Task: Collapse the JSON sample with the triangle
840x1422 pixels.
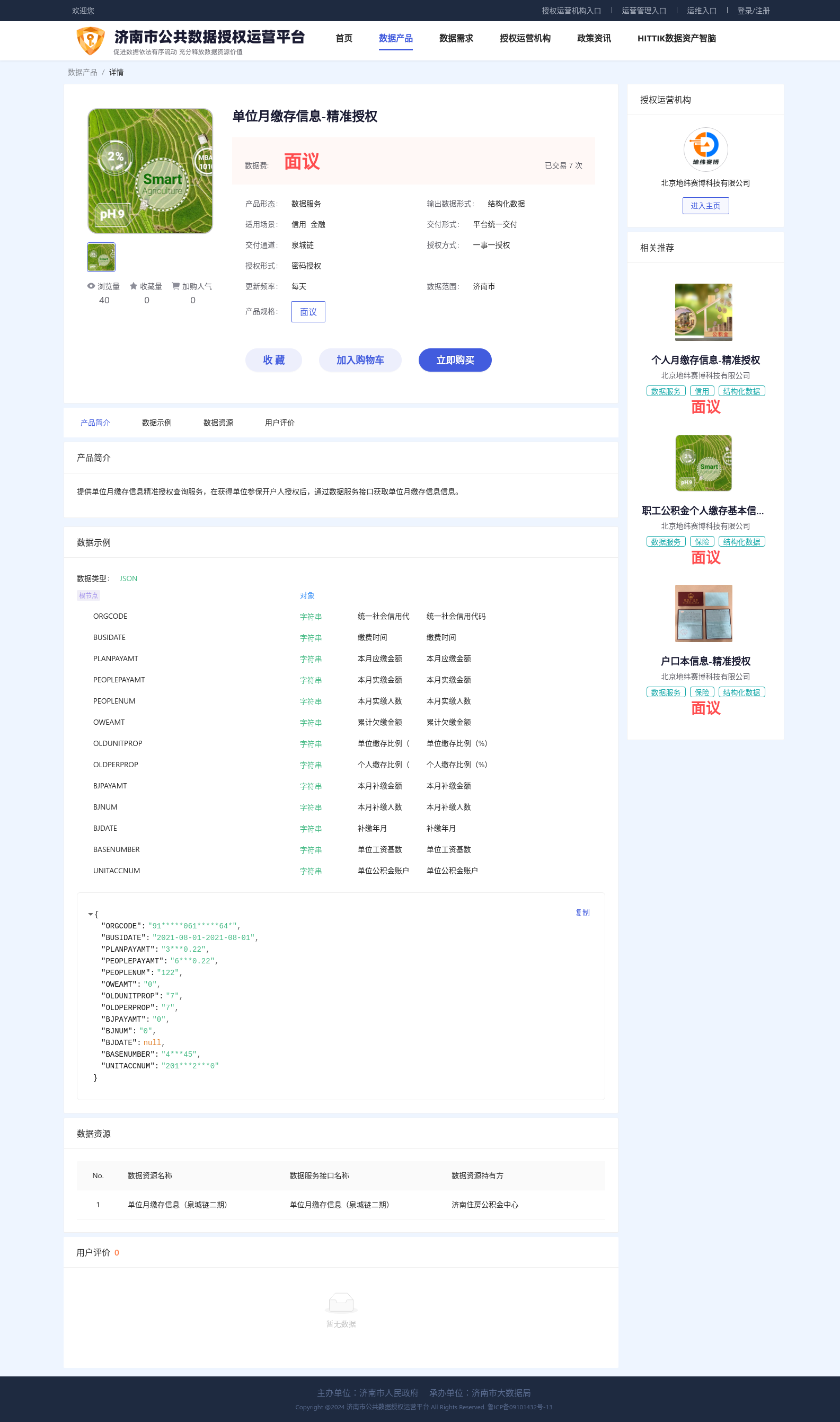Action: pos(91,914)
